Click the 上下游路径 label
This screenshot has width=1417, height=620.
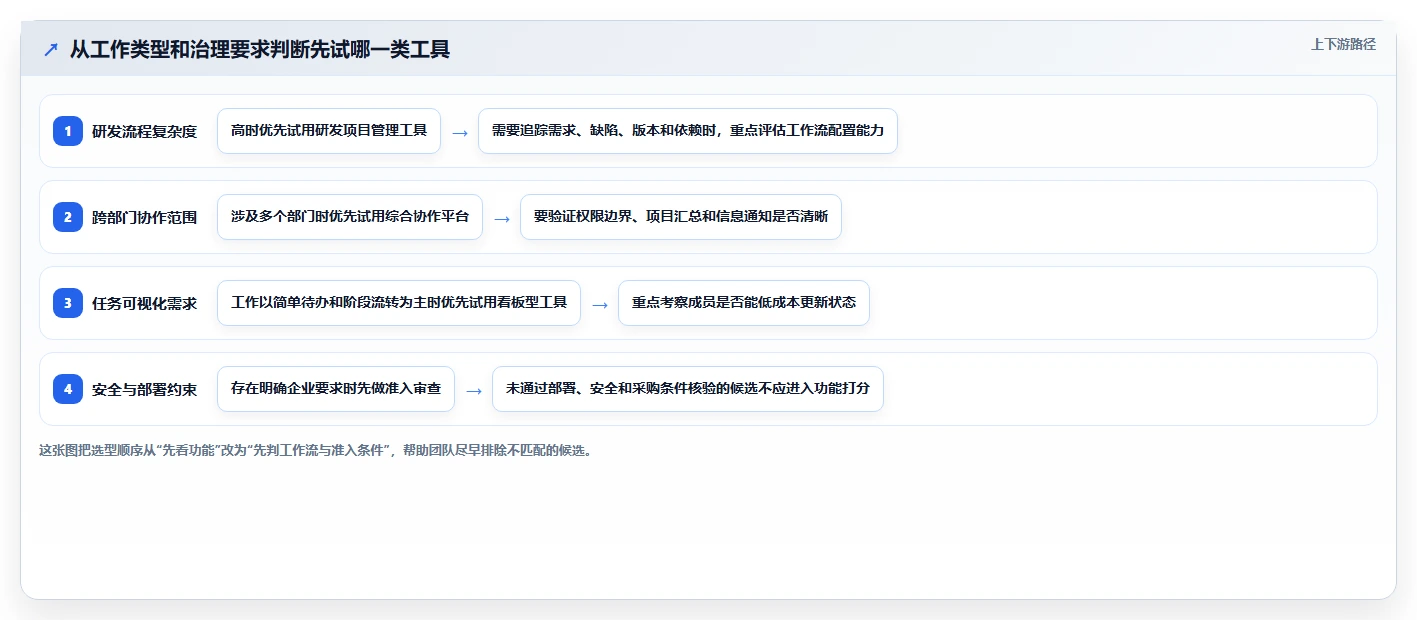click(1343, 44)
